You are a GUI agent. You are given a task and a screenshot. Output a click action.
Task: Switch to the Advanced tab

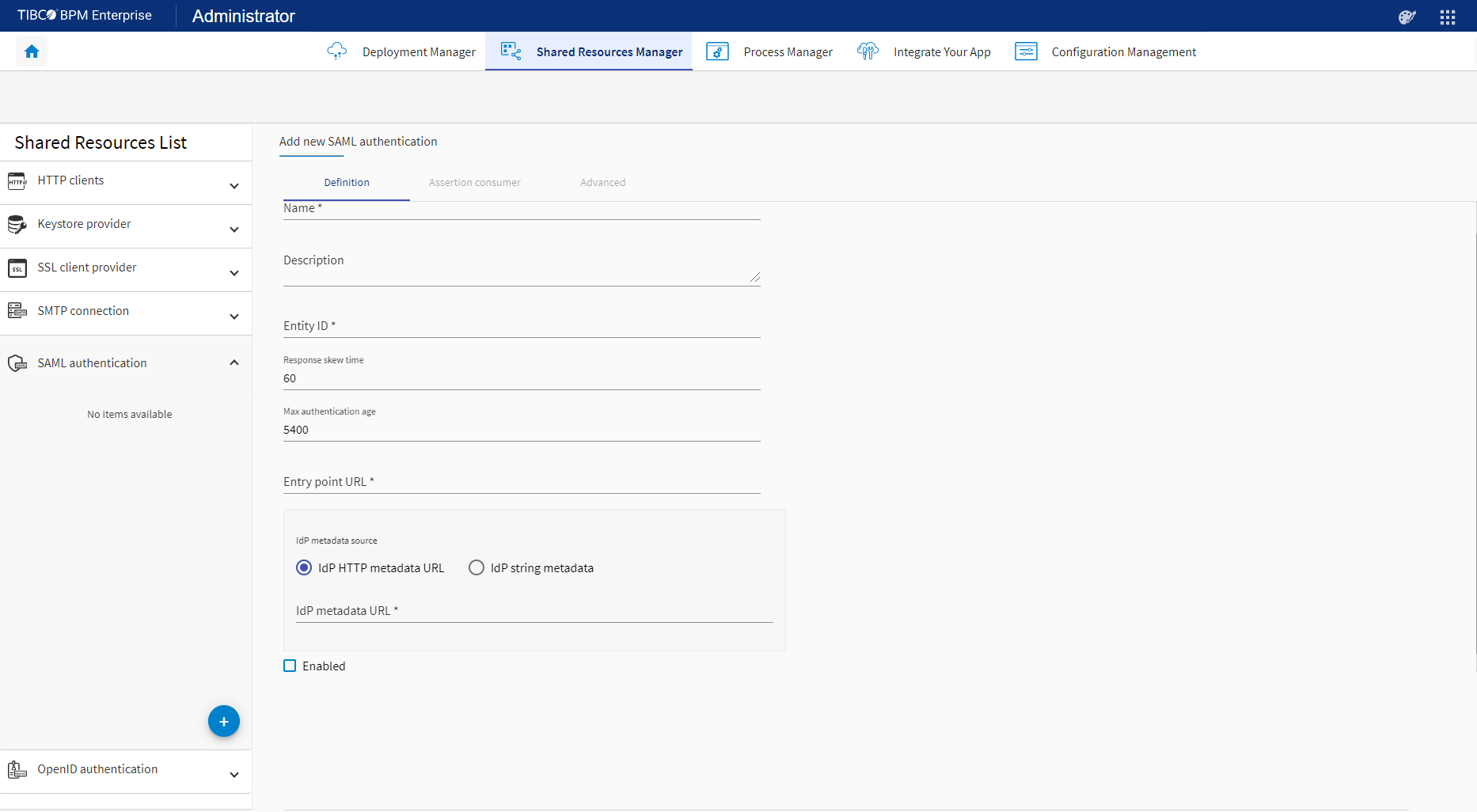[x=602, y=182]
